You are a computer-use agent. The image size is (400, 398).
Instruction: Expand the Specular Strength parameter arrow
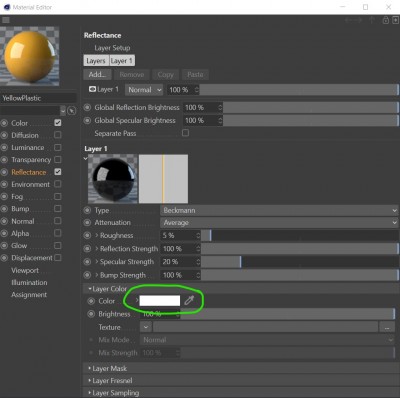click(97, 261)
